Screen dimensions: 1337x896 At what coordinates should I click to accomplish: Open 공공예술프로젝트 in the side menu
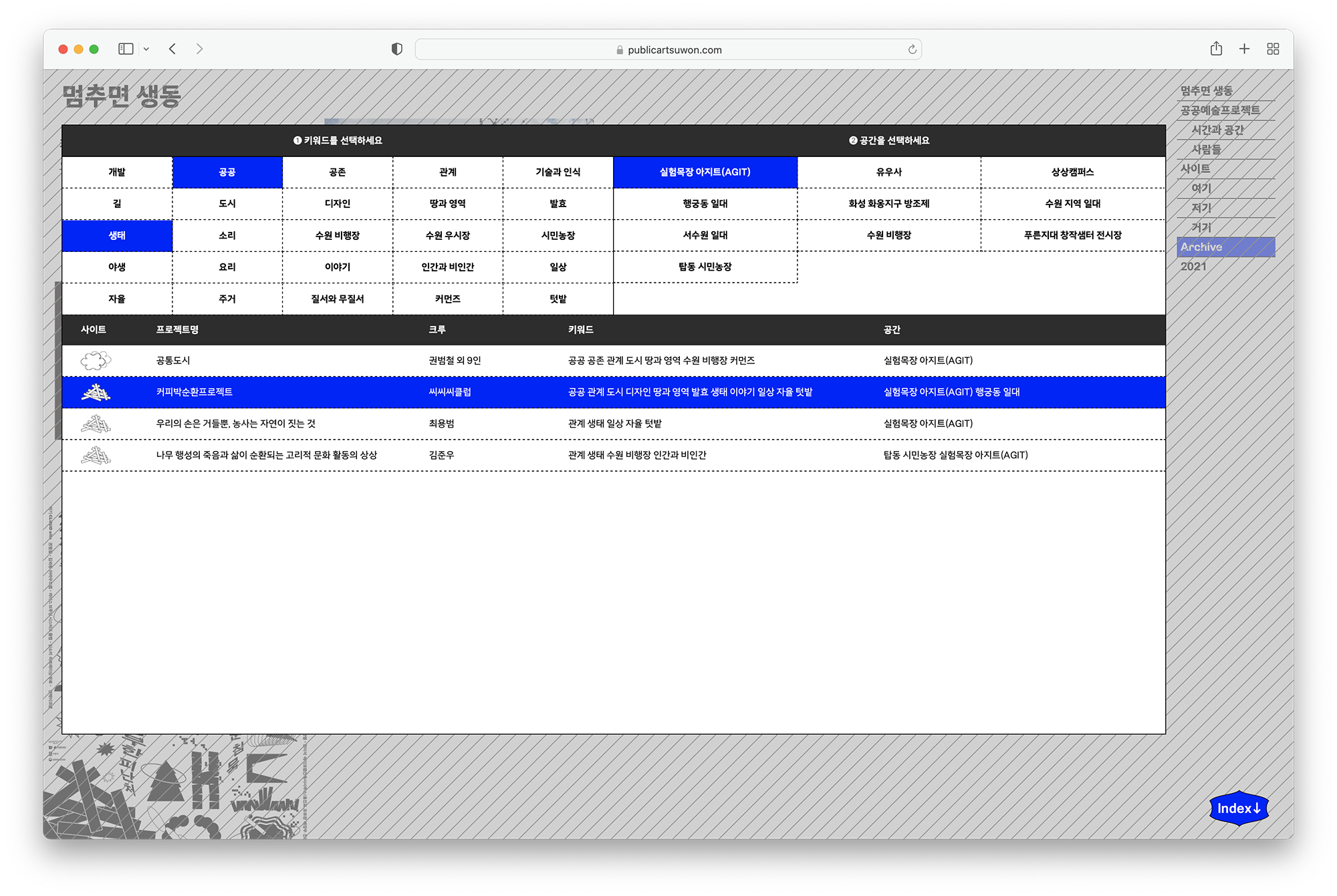click(x=1219, y=110)
